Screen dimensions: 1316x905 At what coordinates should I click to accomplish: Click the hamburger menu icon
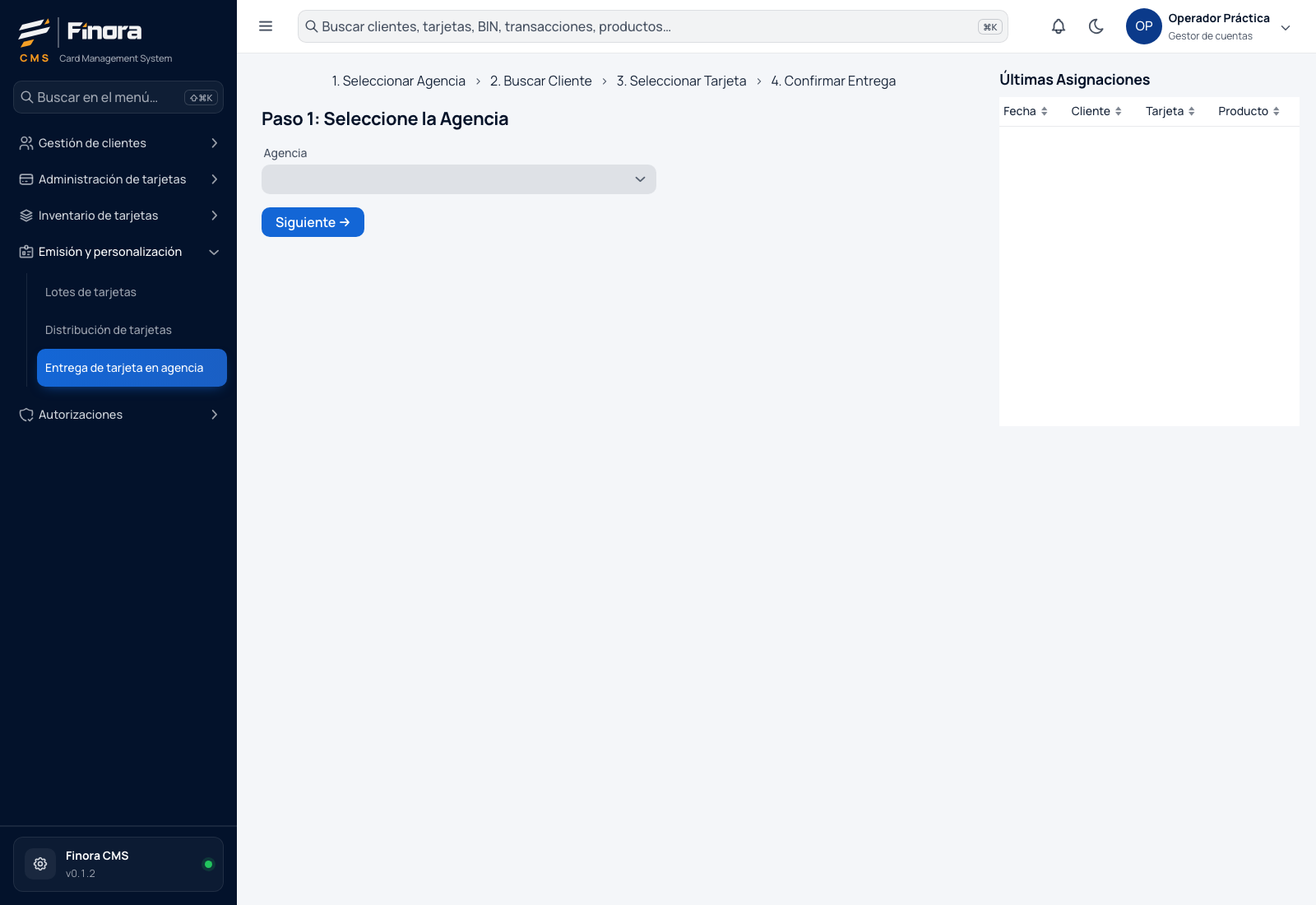(x=266, y=26)
